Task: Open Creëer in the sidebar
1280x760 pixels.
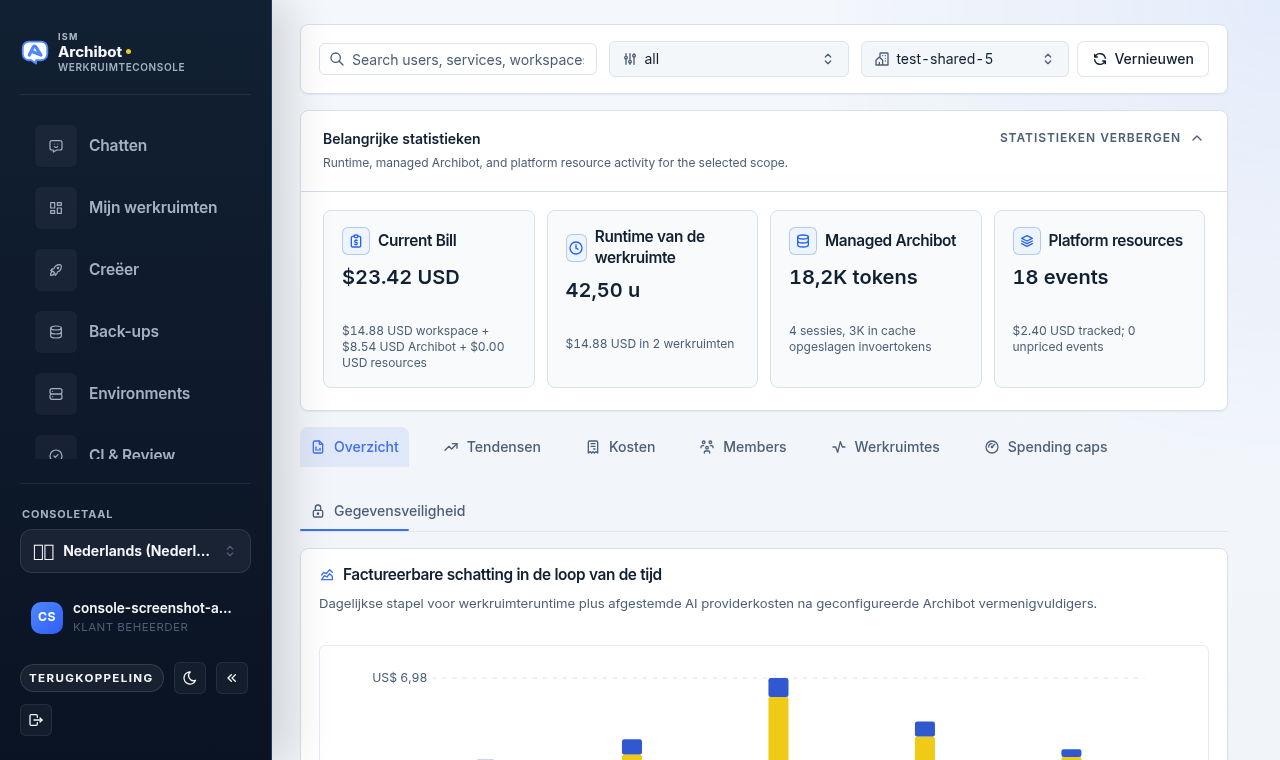Action: coord(135,270)
